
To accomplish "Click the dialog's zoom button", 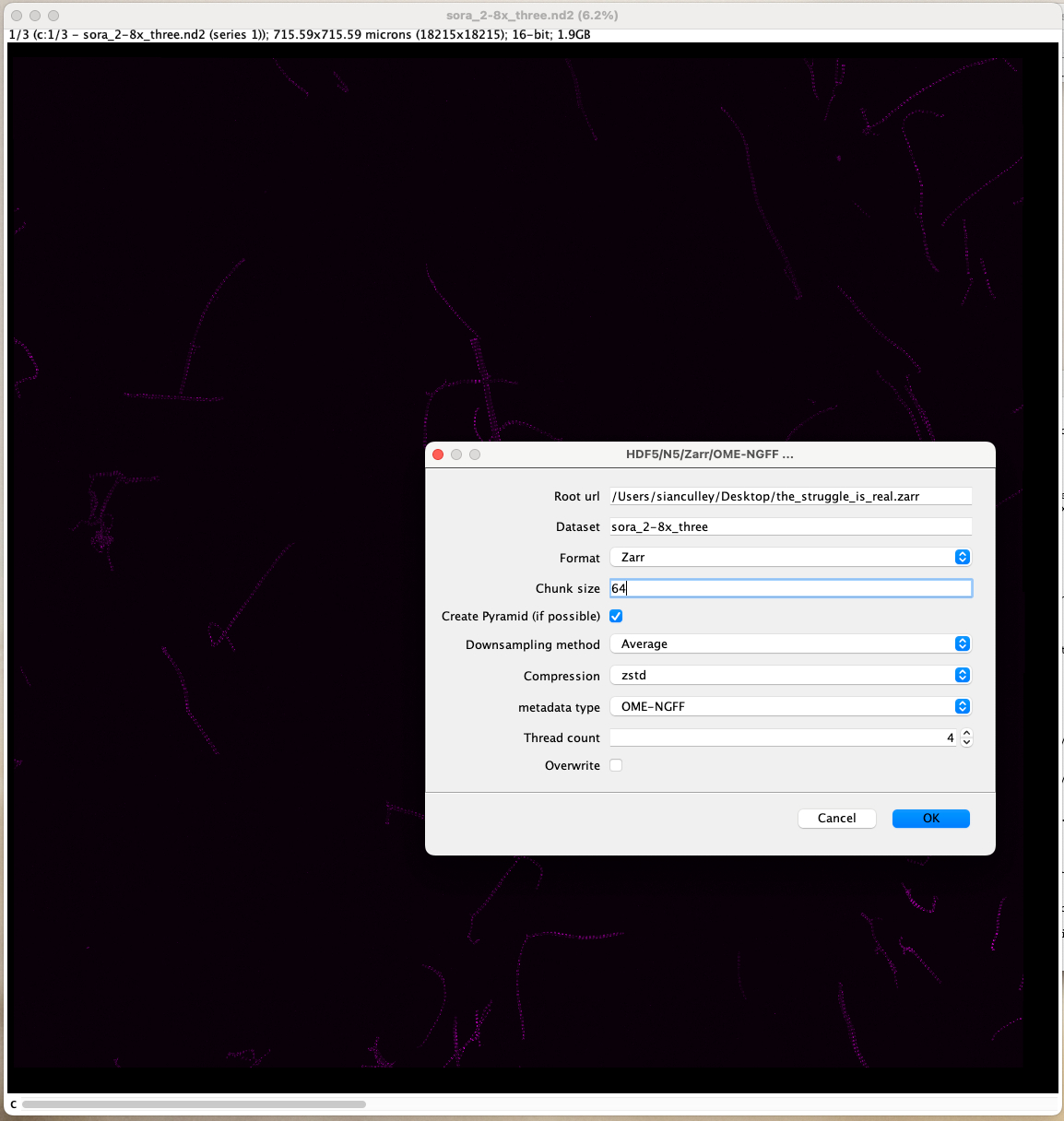I will pyautogui.click(x=475, y=454).
